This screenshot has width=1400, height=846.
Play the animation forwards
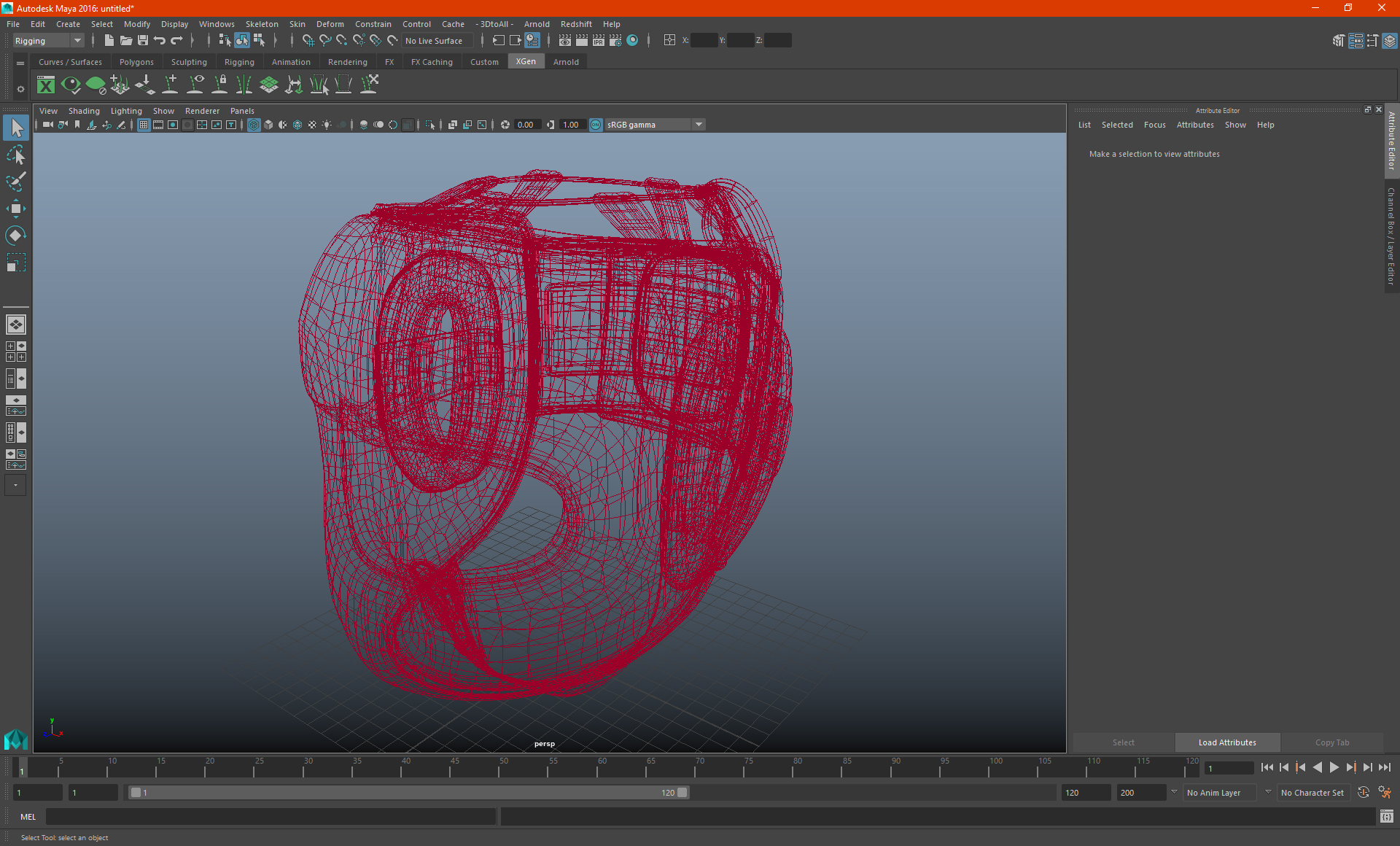pos(1334,767)
